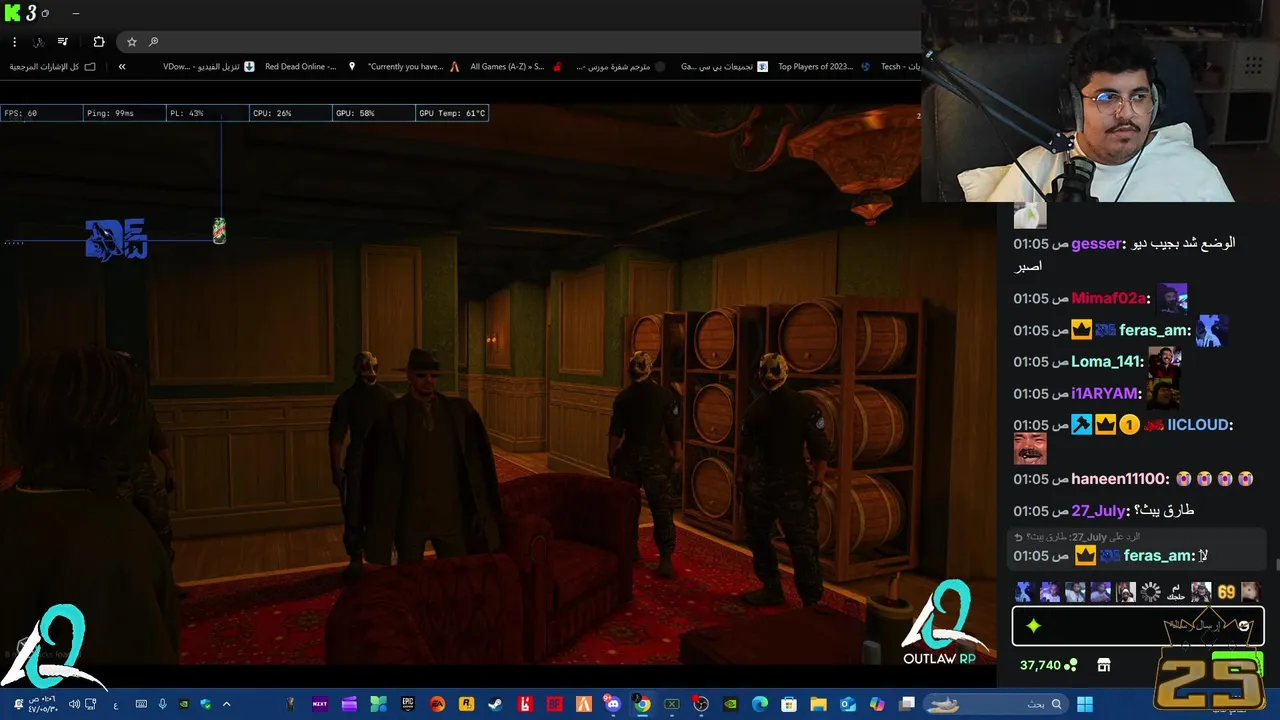Screen dimensions: 1280x720
Task: Click first feras_am username in chat
Action: [1154, 330]
